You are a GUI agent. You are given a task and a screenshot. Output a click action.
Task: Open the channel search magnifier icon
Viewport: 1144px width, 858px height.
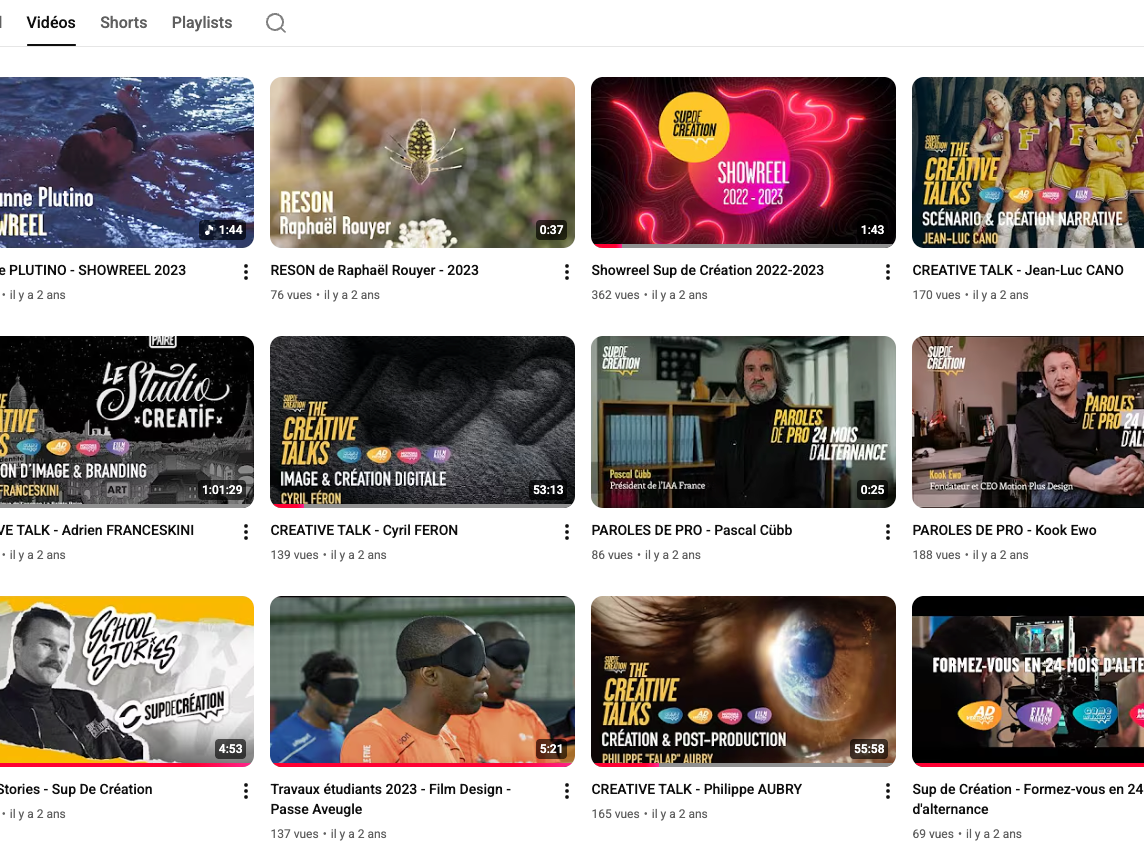click(276, 23)
